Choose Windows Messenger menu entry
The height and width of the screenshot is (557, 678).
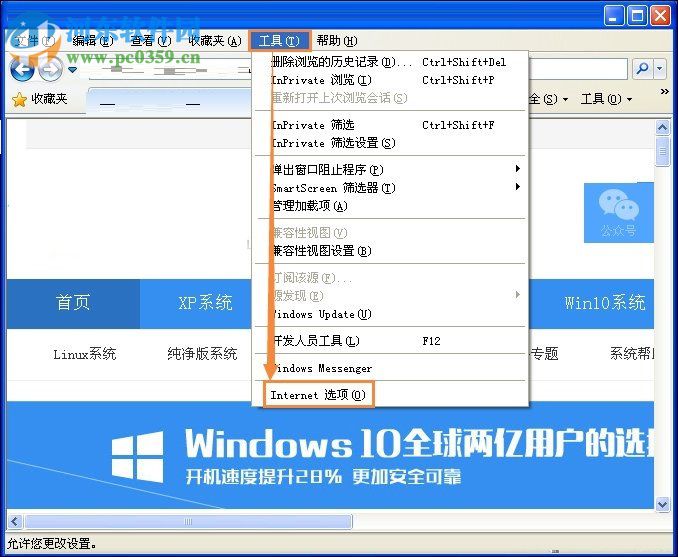tap(390, 368)
